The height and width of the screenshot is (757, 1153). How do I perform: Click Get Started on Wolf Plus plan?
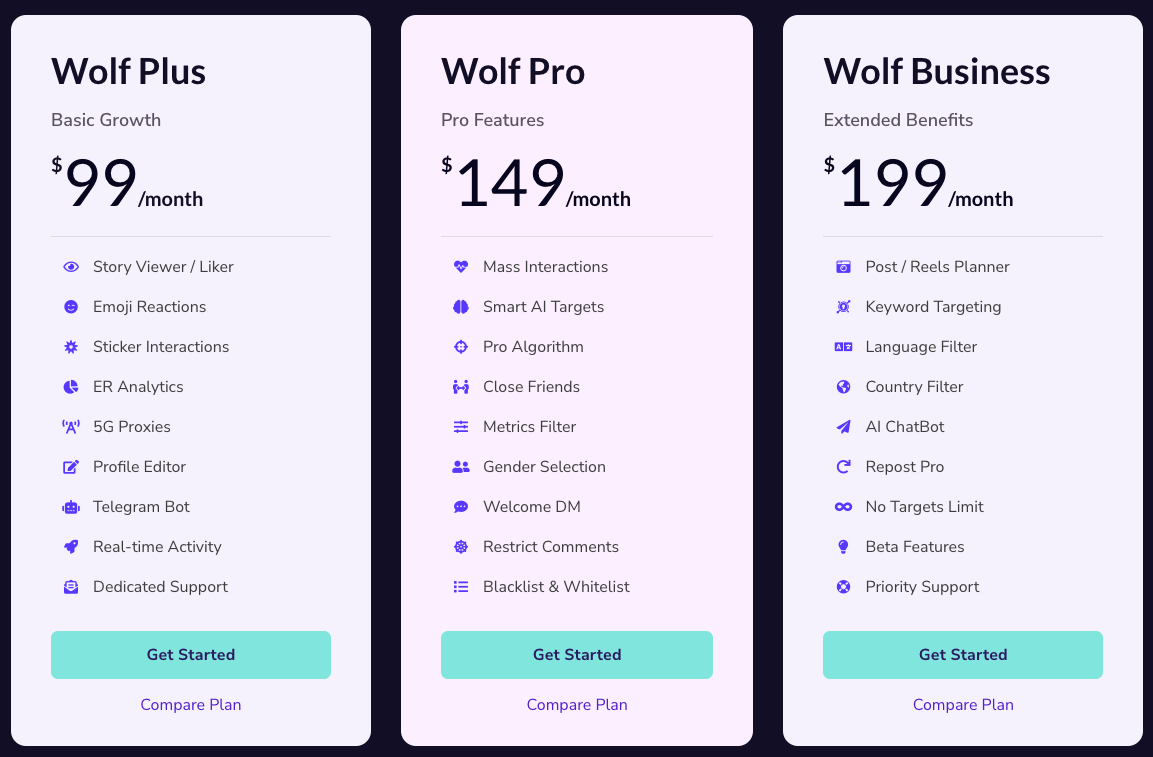(x=190, y=654)
